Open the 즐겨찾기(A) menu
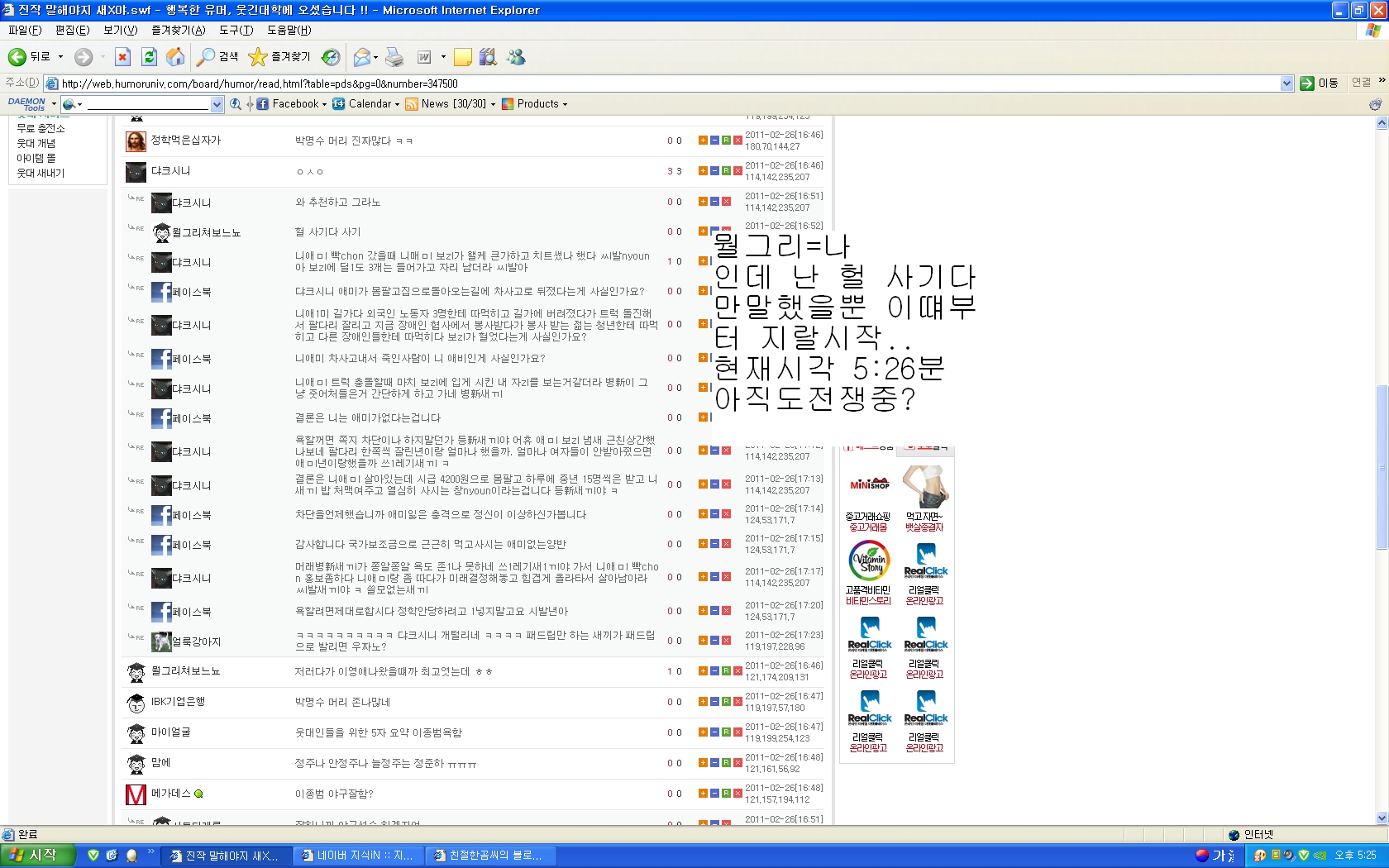Screen dimensions: 1389x868 178,30
